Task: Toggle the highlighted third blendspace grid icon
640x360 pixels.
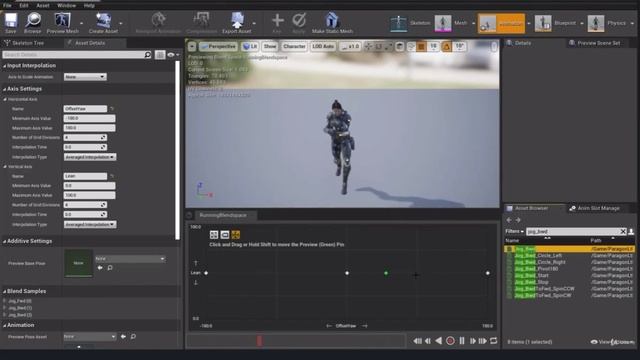Action: [x=236, y=235]
